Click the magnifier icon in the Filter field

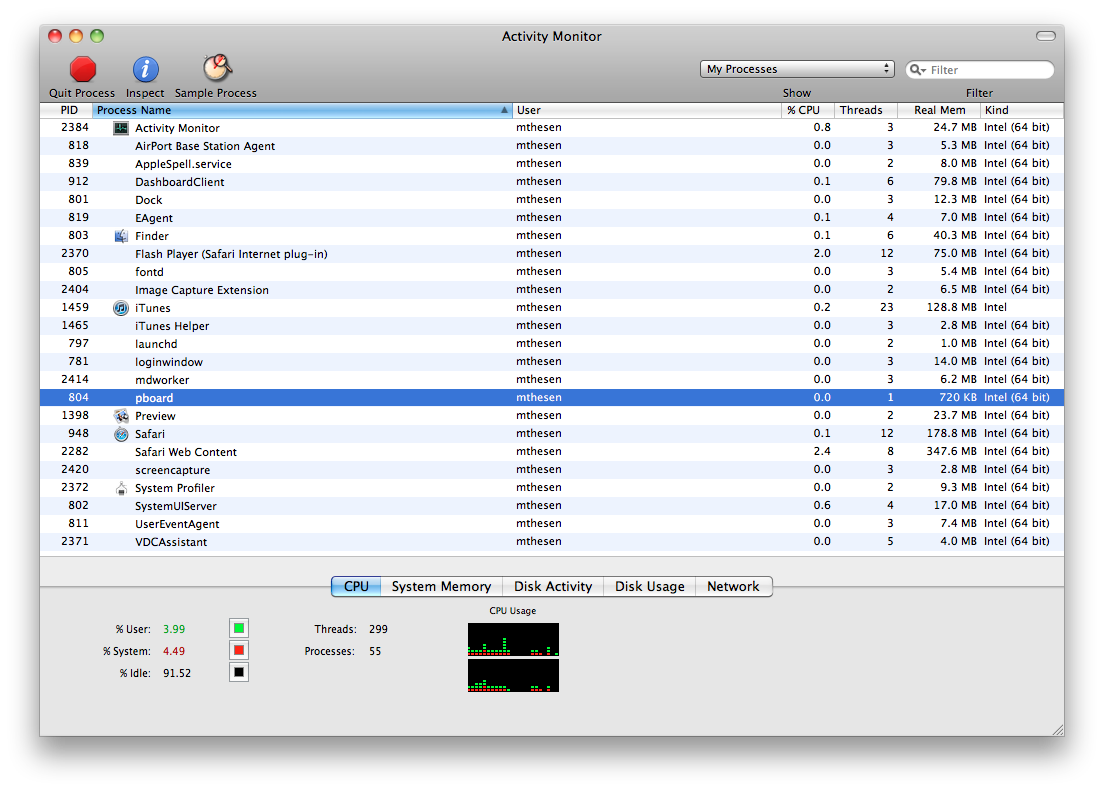point(917,70)
